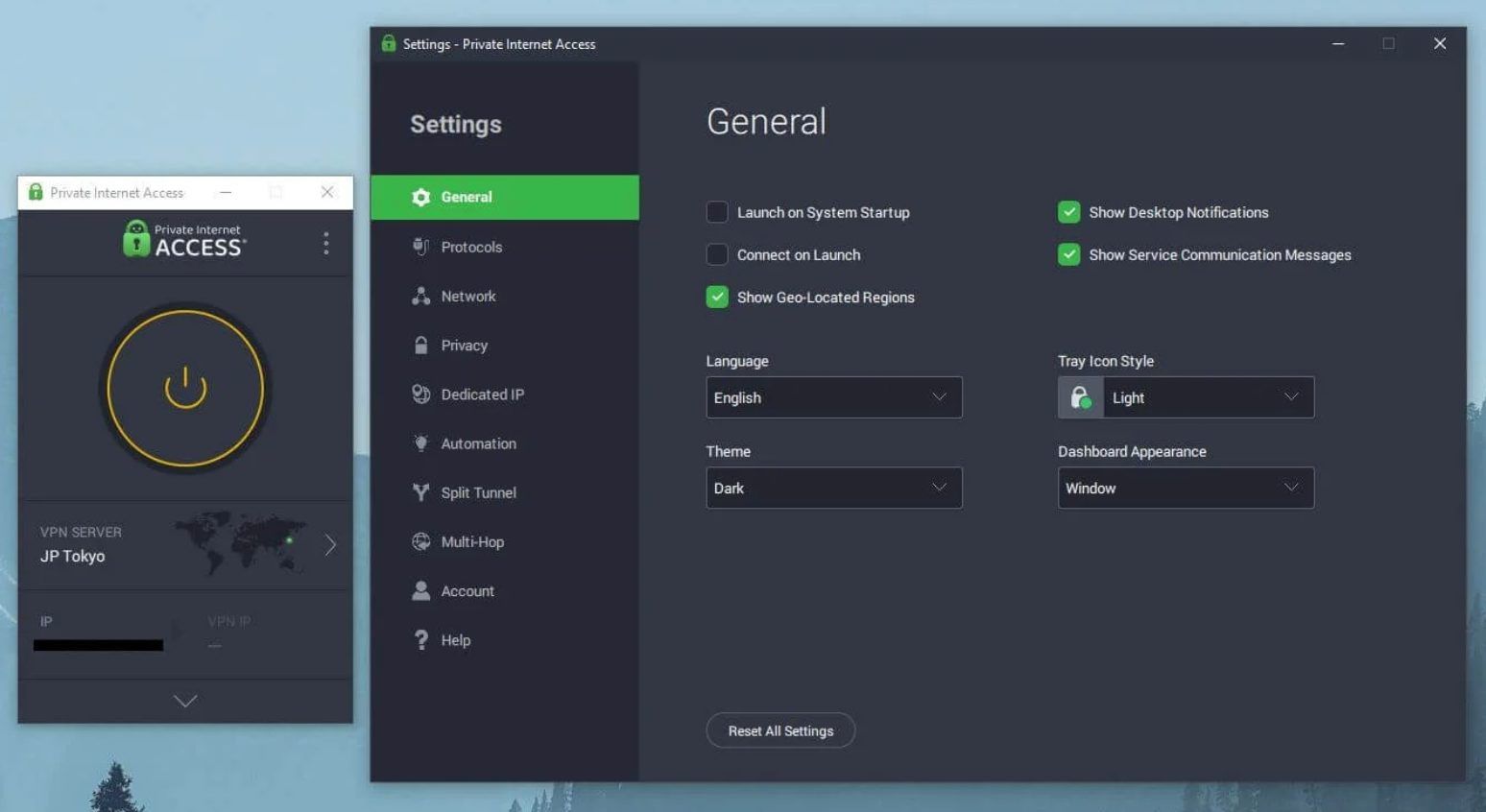Screen dimensions: 1486x812
Task: Click the yellow power connect button
Action: [185, 389]
